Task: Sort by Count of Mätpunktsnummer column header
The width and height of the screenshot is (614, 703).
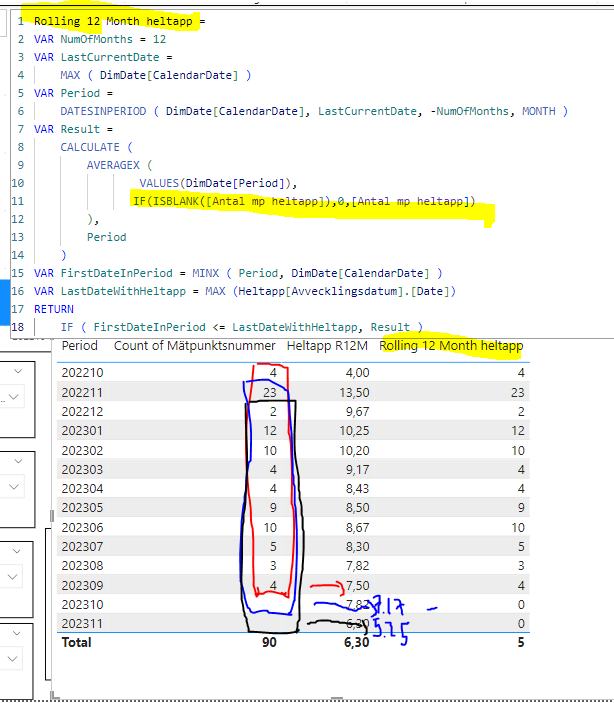Action: (x=194, y=346)
